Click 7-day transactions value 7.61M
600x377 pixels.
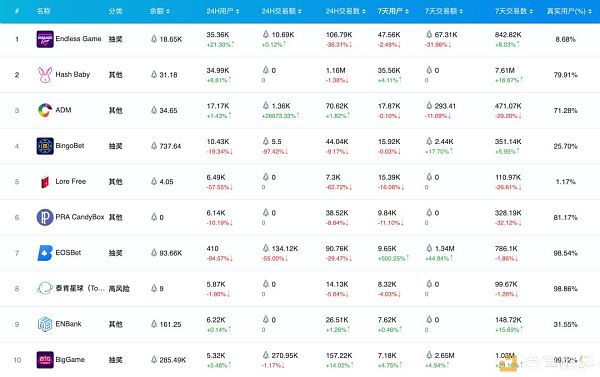coord(504,70)
